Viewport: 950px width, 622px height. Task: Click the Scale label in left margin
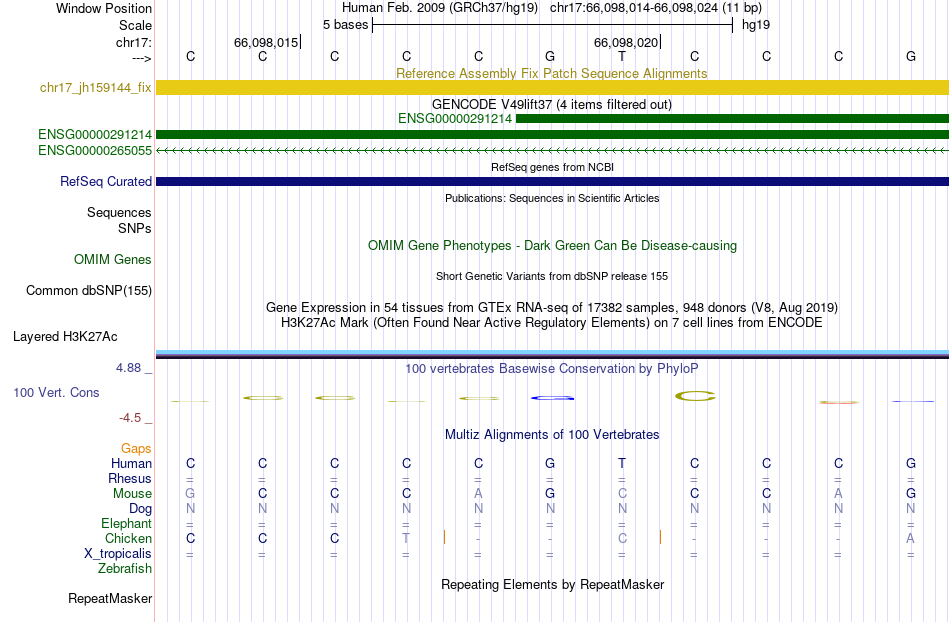pyautogui.click(x=135, y=25)
